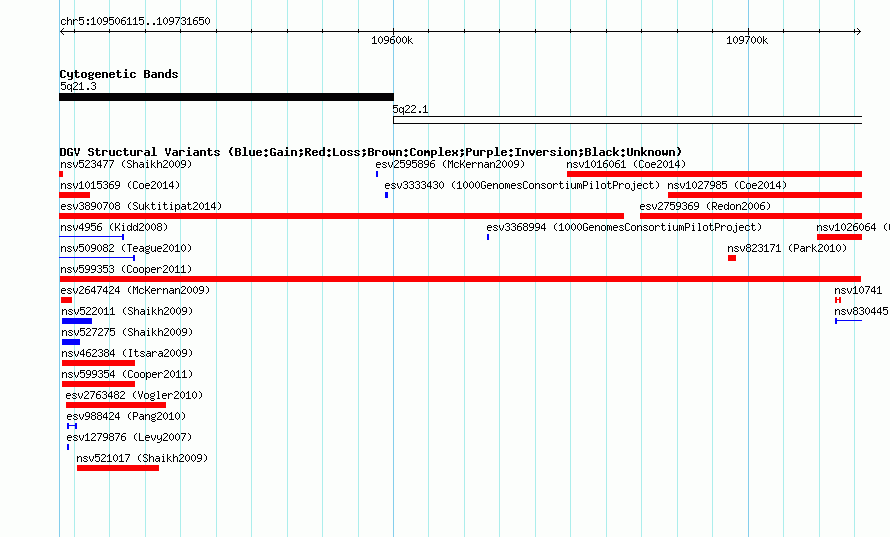Click the DGV Structural Variants track title
The width and height of the screenshot is (890, 537).
371,152
